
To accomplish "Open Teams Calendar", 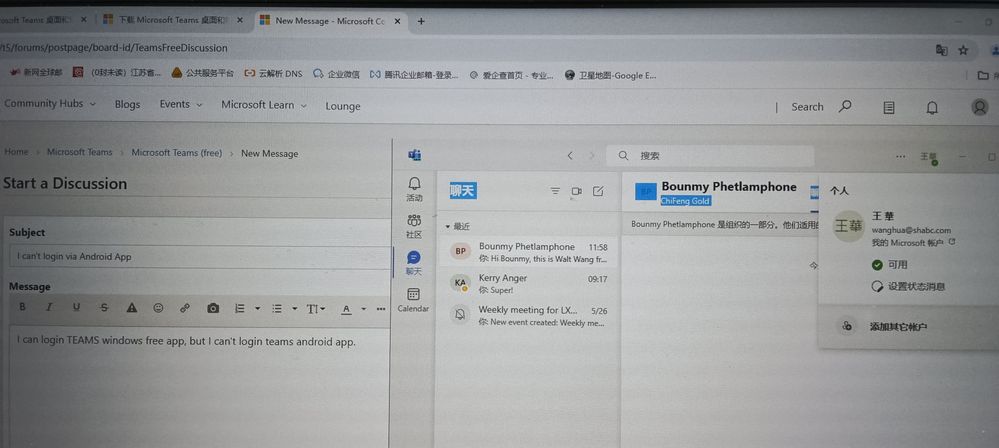I will click(413, 300).
